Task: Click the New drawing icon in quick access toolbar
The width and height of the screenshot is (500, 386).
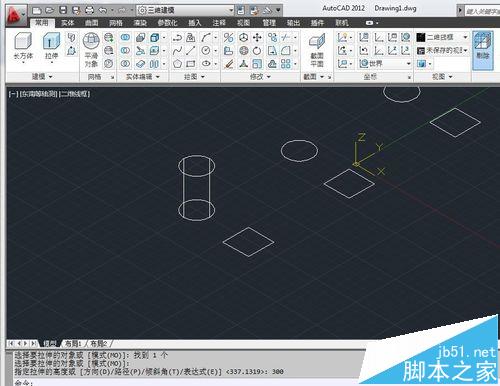Action: click(x=37, y=11)
